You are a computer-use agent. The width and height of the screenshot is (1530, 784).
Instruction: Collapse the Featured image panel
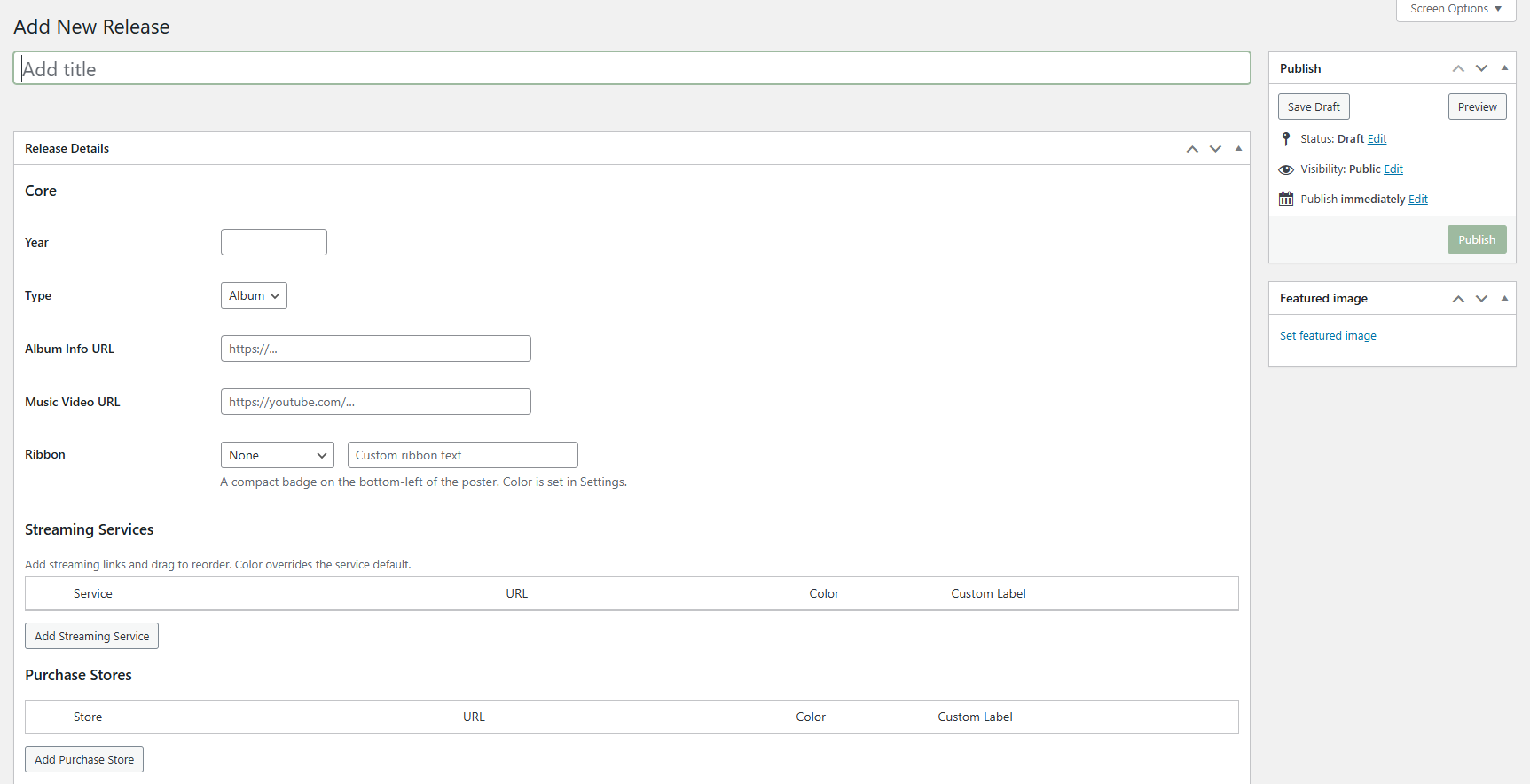1504,299
